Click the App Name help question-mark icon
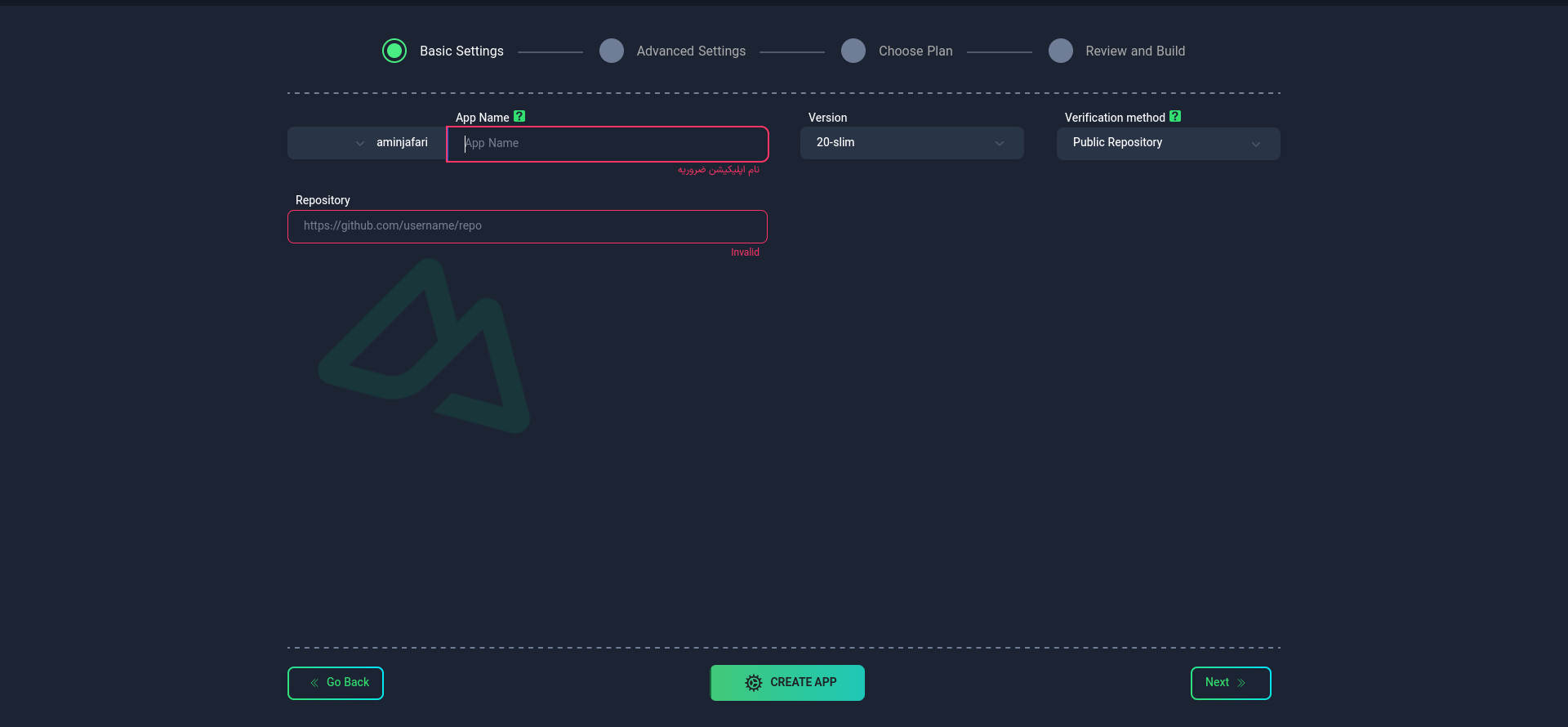 tap(519, 117)
